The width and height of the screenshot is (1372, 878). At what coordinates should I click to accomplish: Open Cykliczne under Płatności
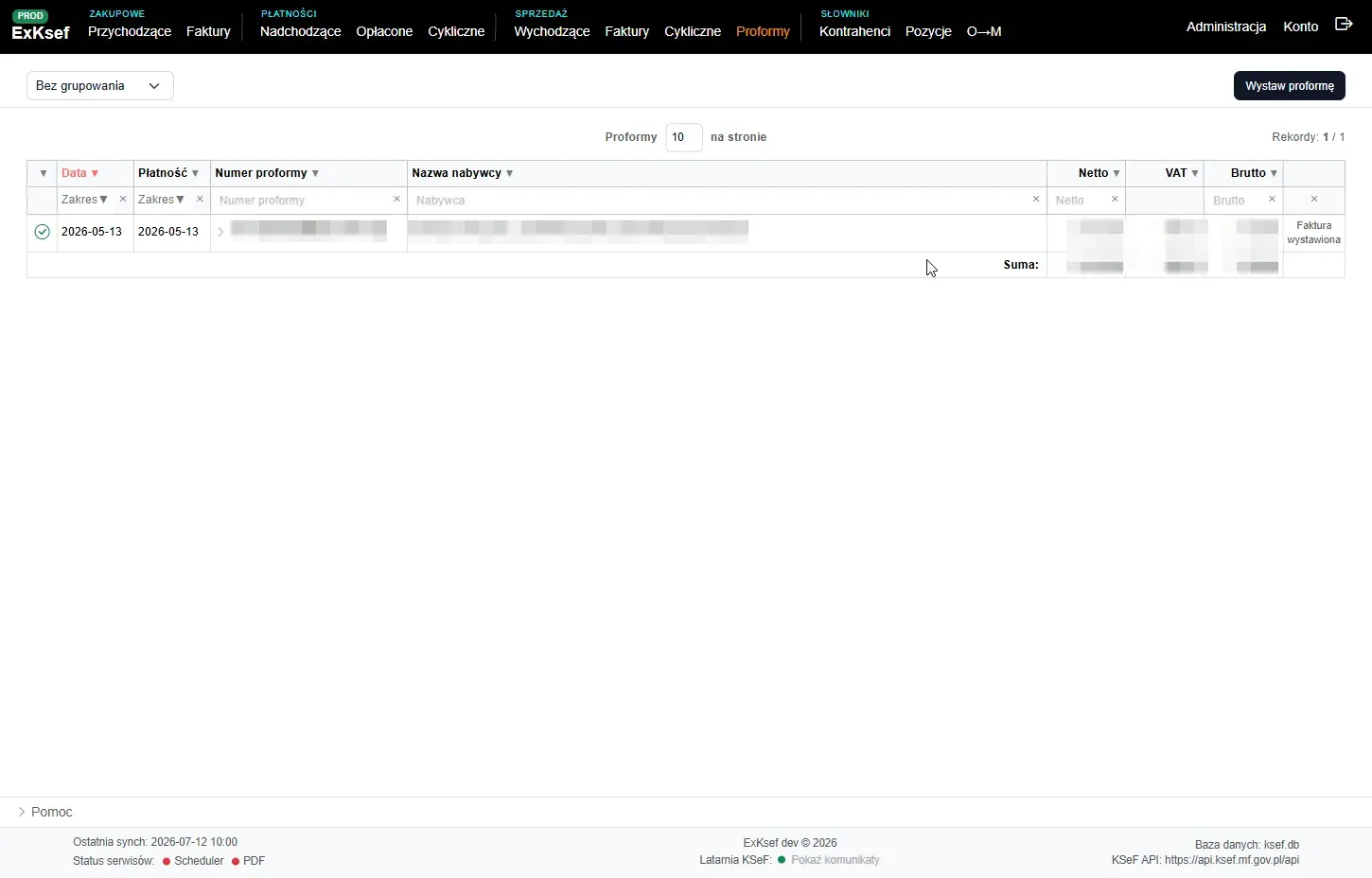pyautogui.click(x=456, y=31)
